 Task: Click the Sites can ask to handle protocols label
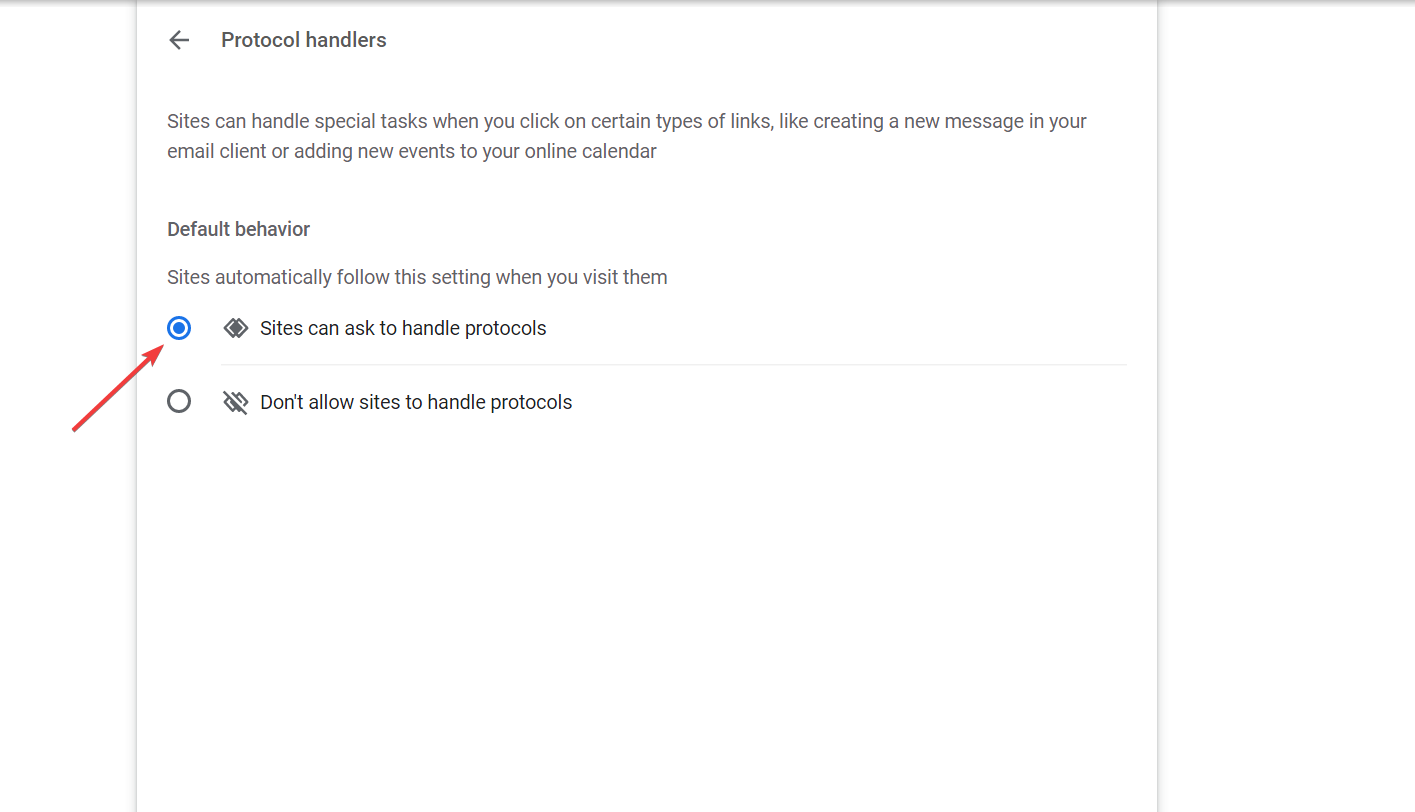pyautogui.click(x=403, y=328)
